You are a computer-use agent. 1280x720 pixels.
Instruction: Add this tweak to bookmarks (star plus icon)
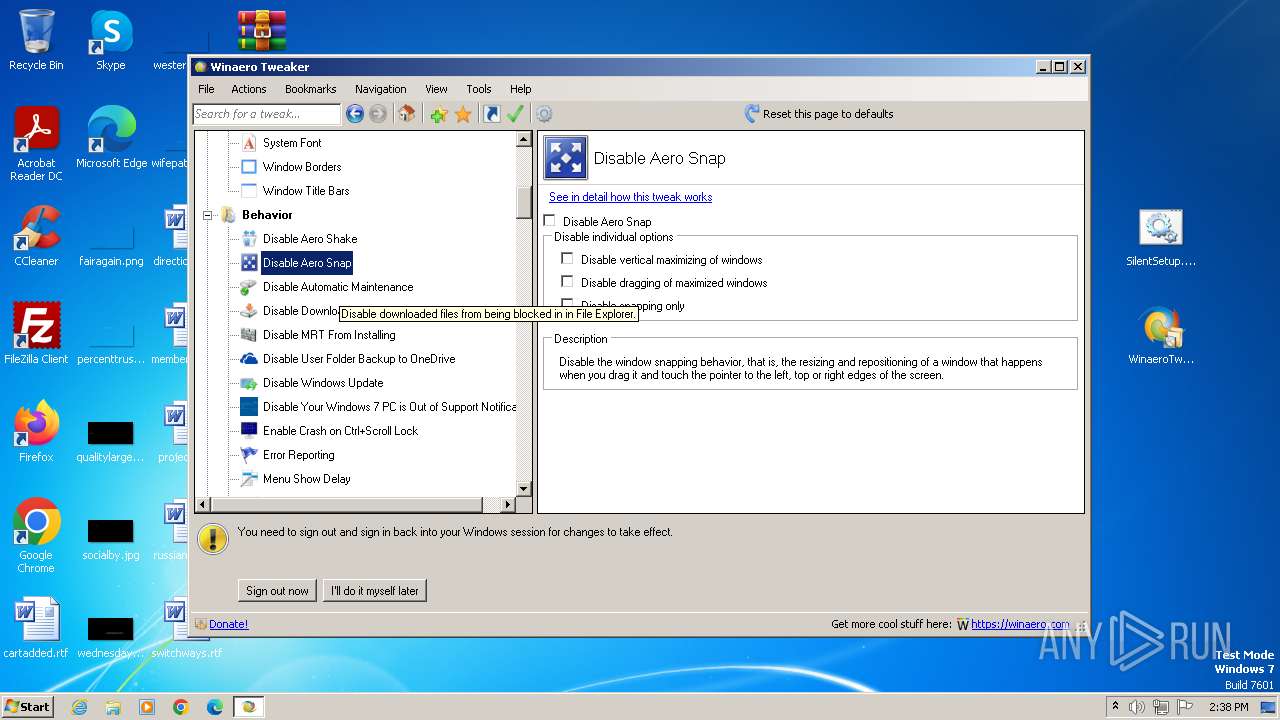coord(438,114)
